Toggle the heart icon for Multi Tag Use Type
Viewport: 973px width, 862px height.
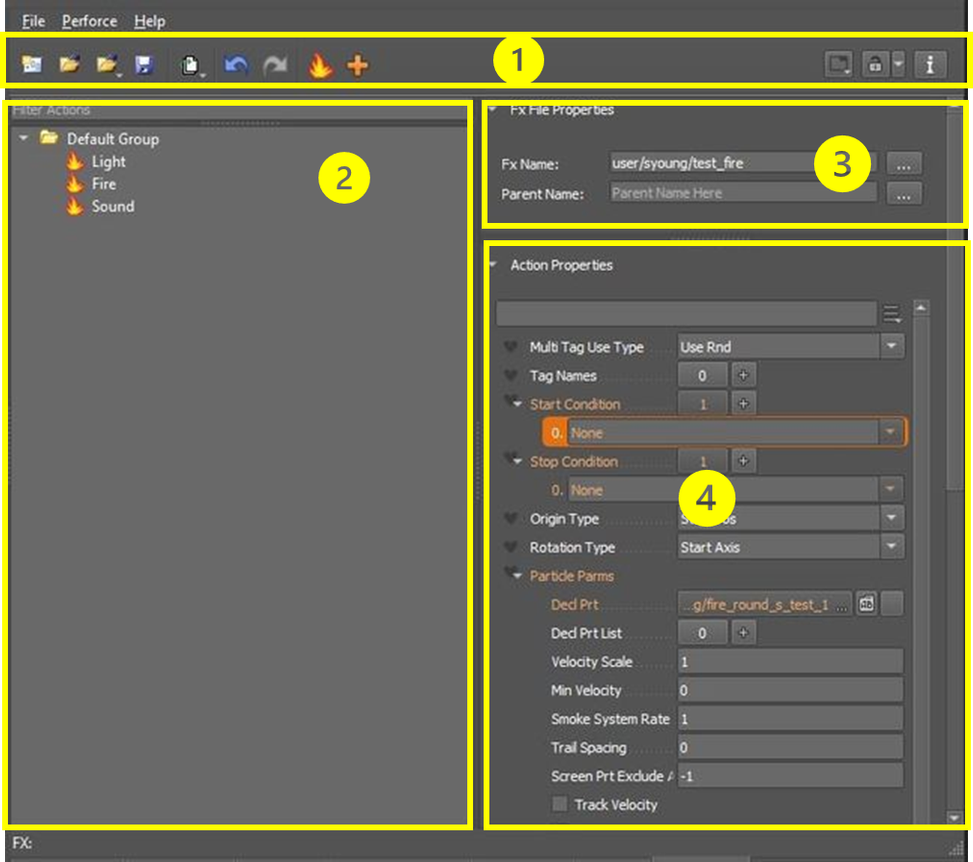(510, 346)
